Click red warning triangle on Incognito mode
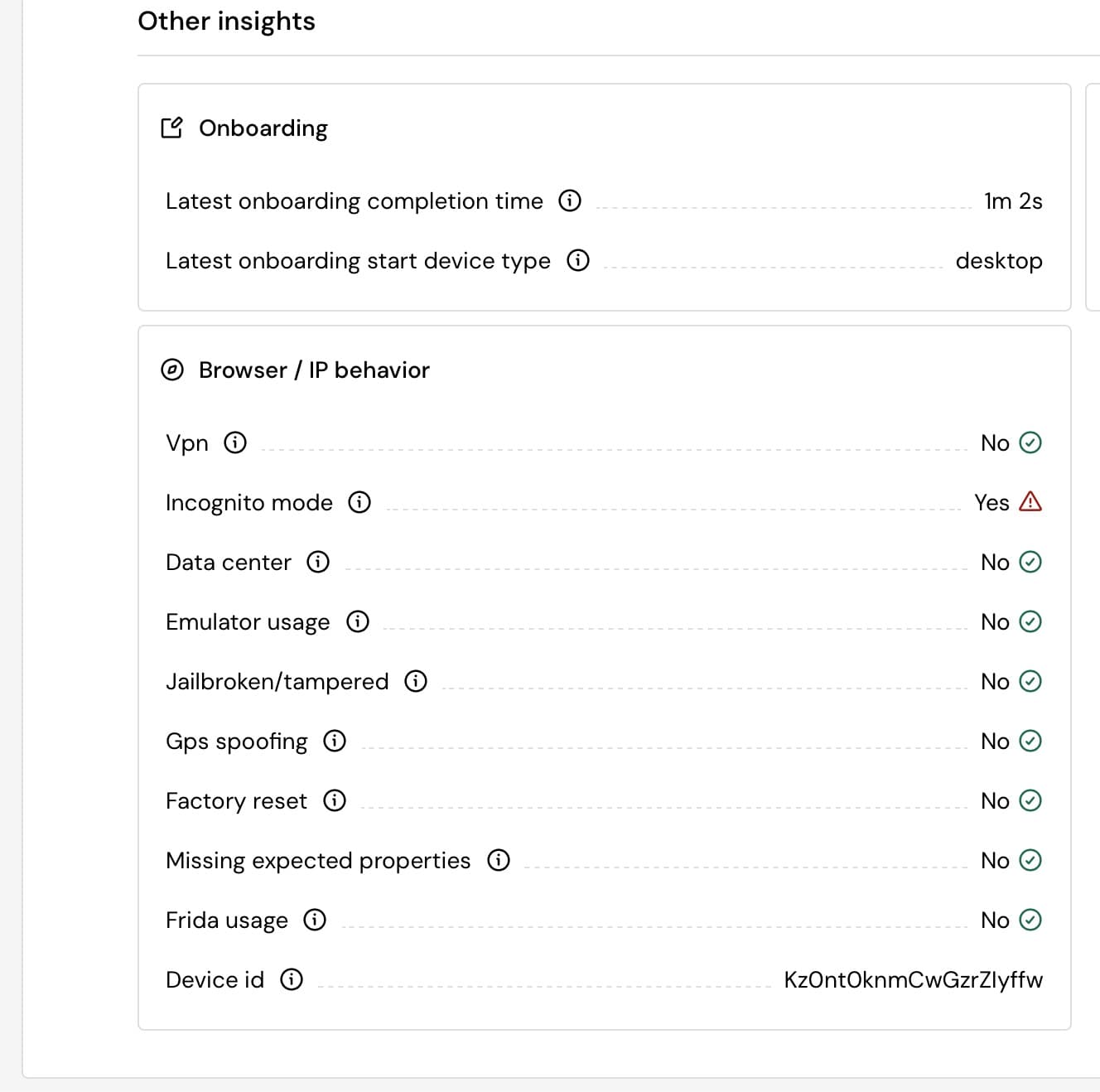 coord(1030,502)
